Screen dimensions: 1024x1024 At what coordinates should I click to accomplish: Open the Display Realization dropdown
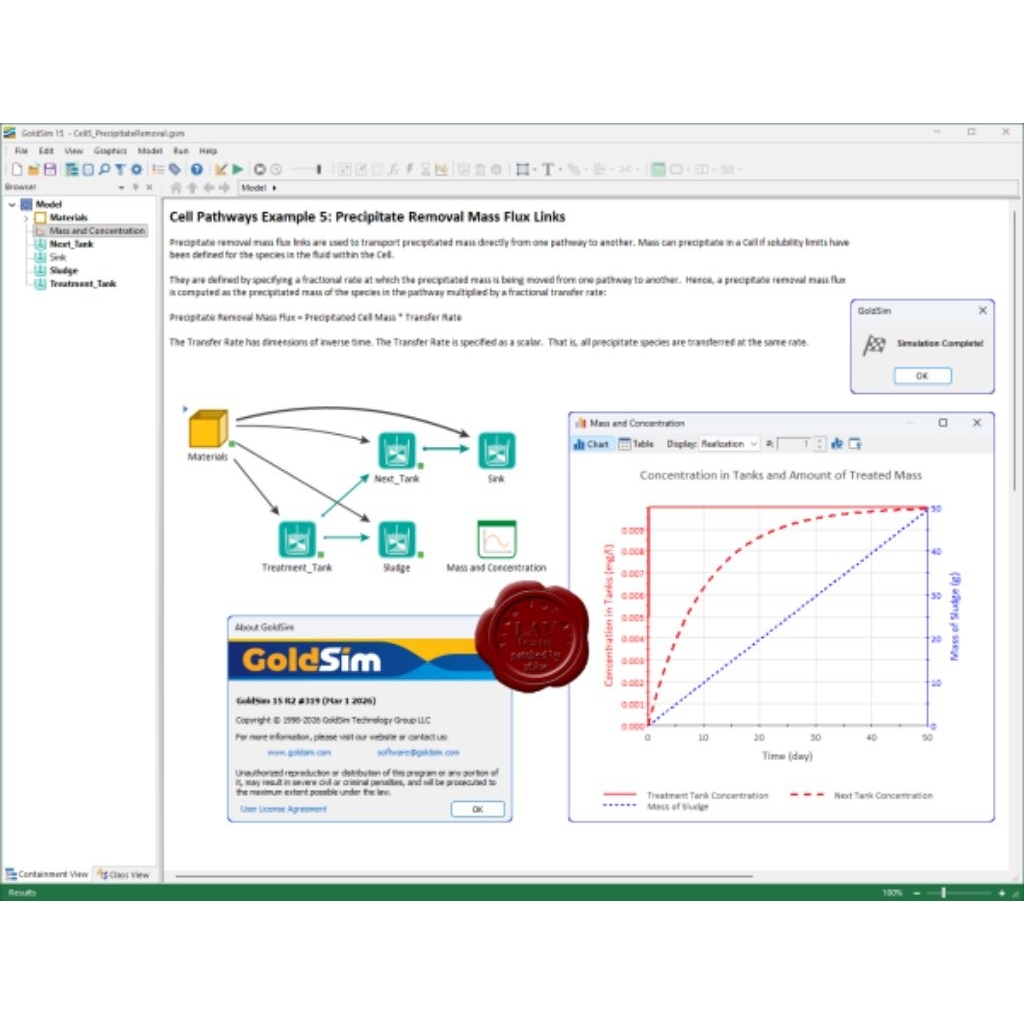pos(729,444)
